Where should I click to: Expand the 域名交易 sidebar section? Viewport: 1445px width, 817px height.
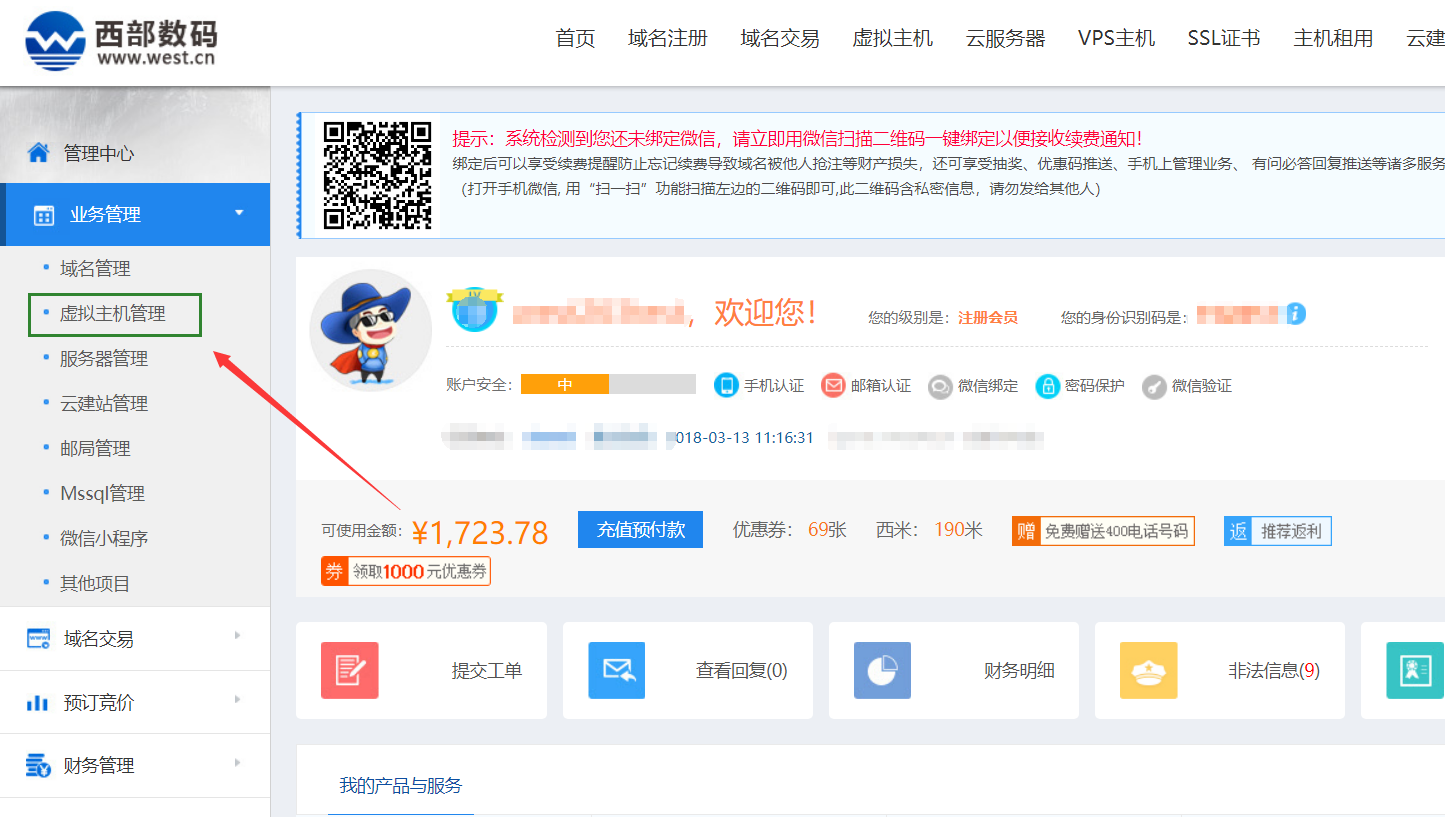click(x=237, y=636)
